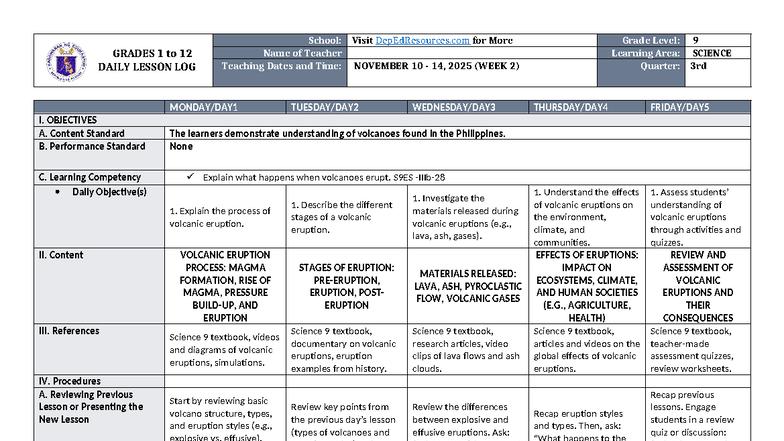Screen dimensions: 784x441
Task: Click the DepEd seal logo
Action: coord(66,62)
